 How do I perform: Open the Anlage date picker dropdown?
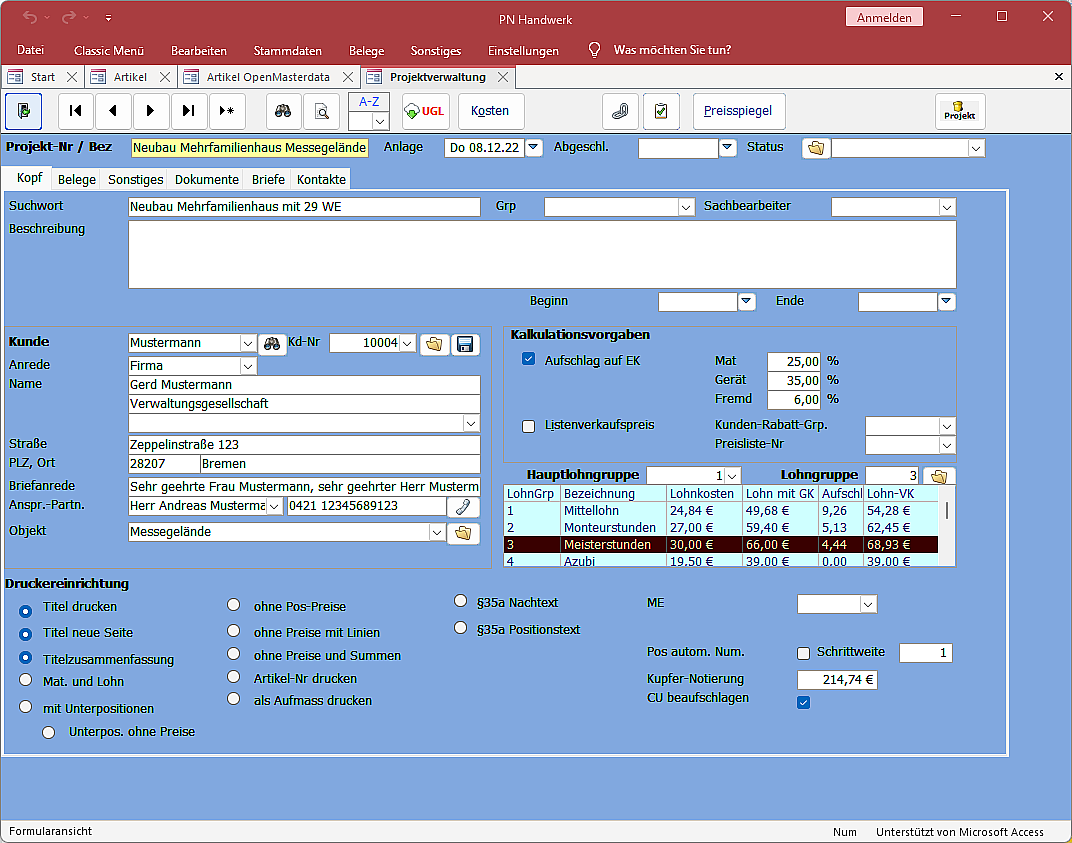click(x=534, y=148)
